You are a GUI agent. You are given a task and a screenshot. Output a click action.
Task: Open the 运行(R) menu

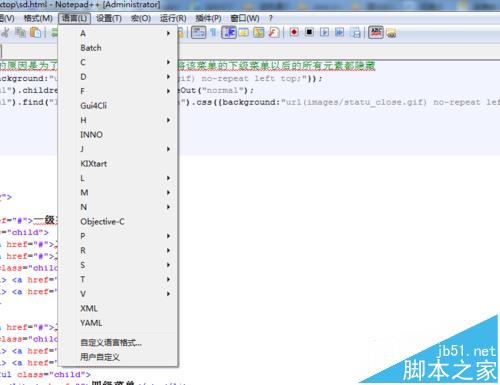173,18
